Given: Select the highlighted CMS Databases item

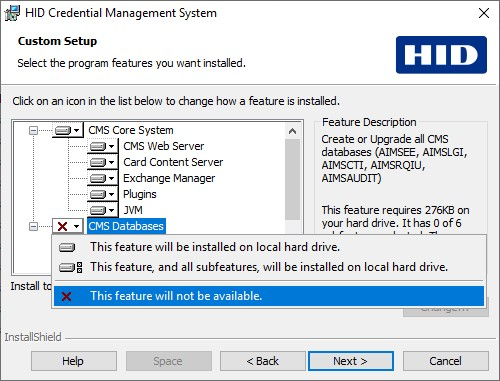Looking at the screenshot, I should 126,226.
